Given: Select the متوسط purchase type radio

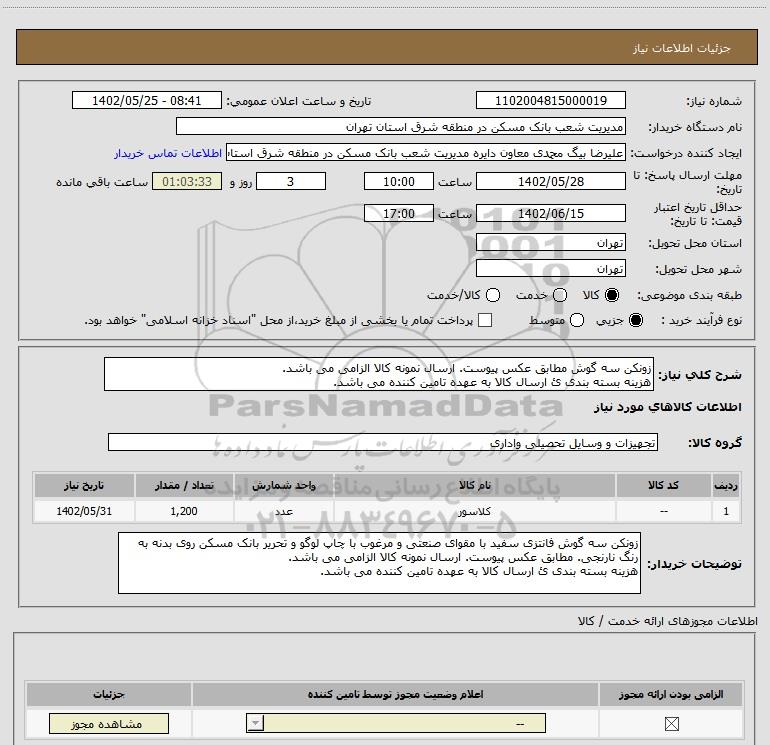Looking at the screenshot, I should click(577, 321).
